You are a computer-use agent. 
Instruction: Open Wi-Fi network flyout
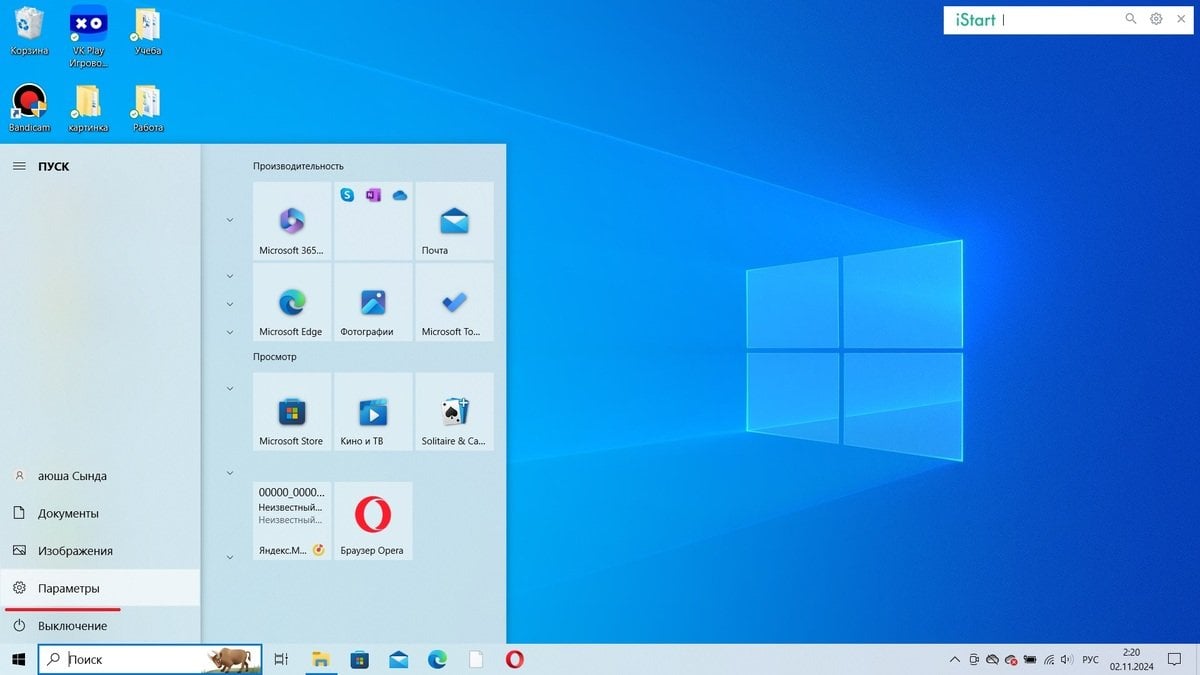[x=1049, y=660]
